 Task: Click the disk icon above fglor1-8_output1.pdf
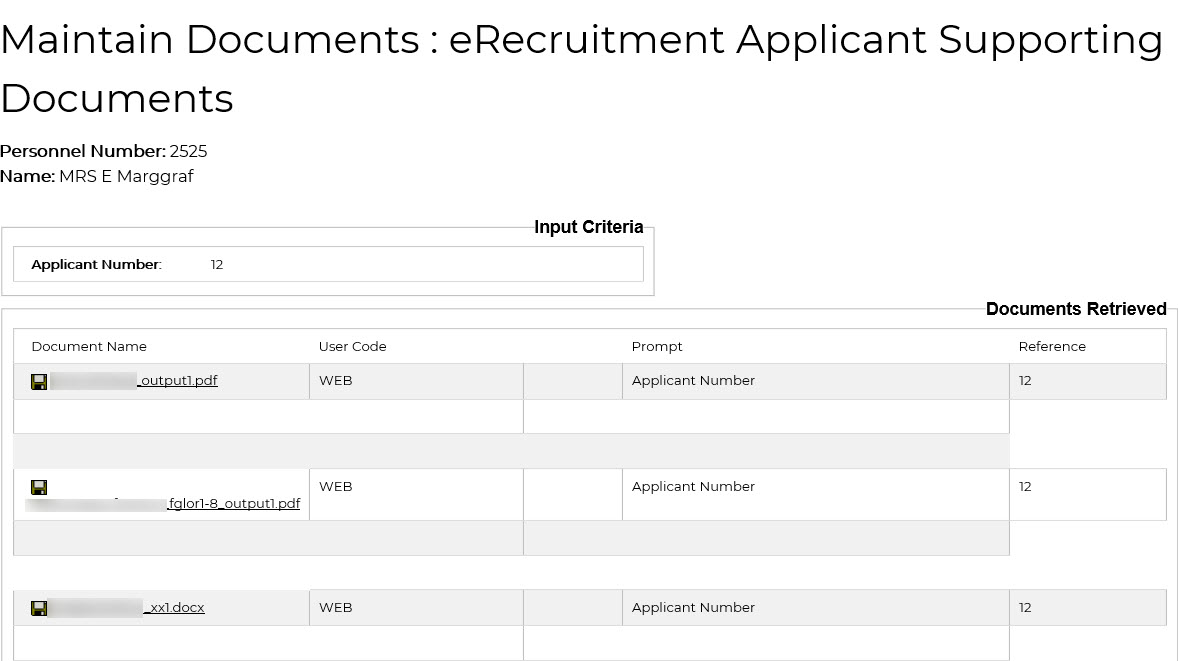tap(39, 487)
